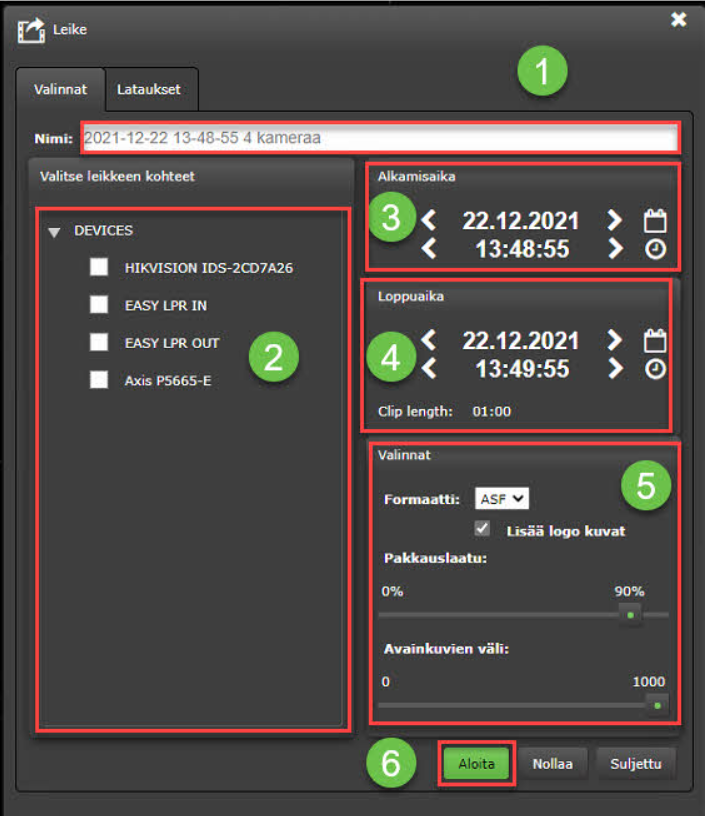
Task: Click into the Nimi text field
Action: (380, 138)
